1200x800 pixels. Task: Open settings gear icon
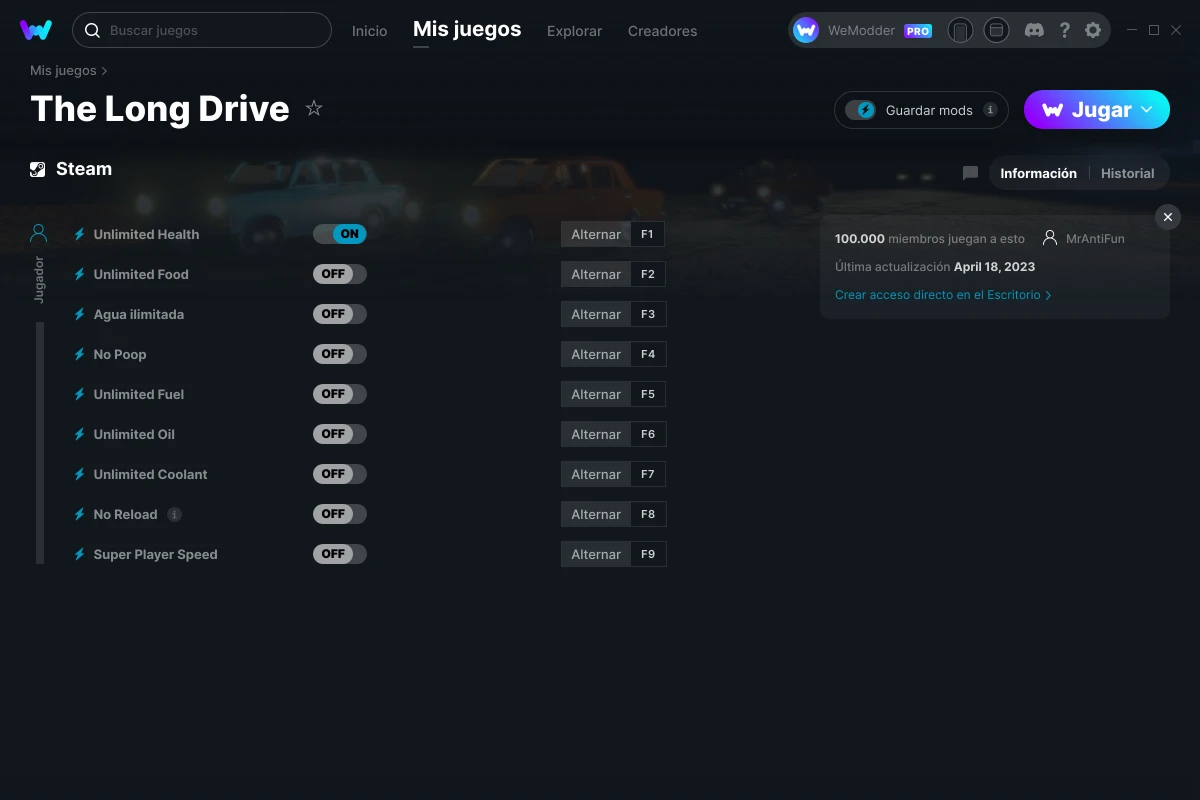(1093, 30)
